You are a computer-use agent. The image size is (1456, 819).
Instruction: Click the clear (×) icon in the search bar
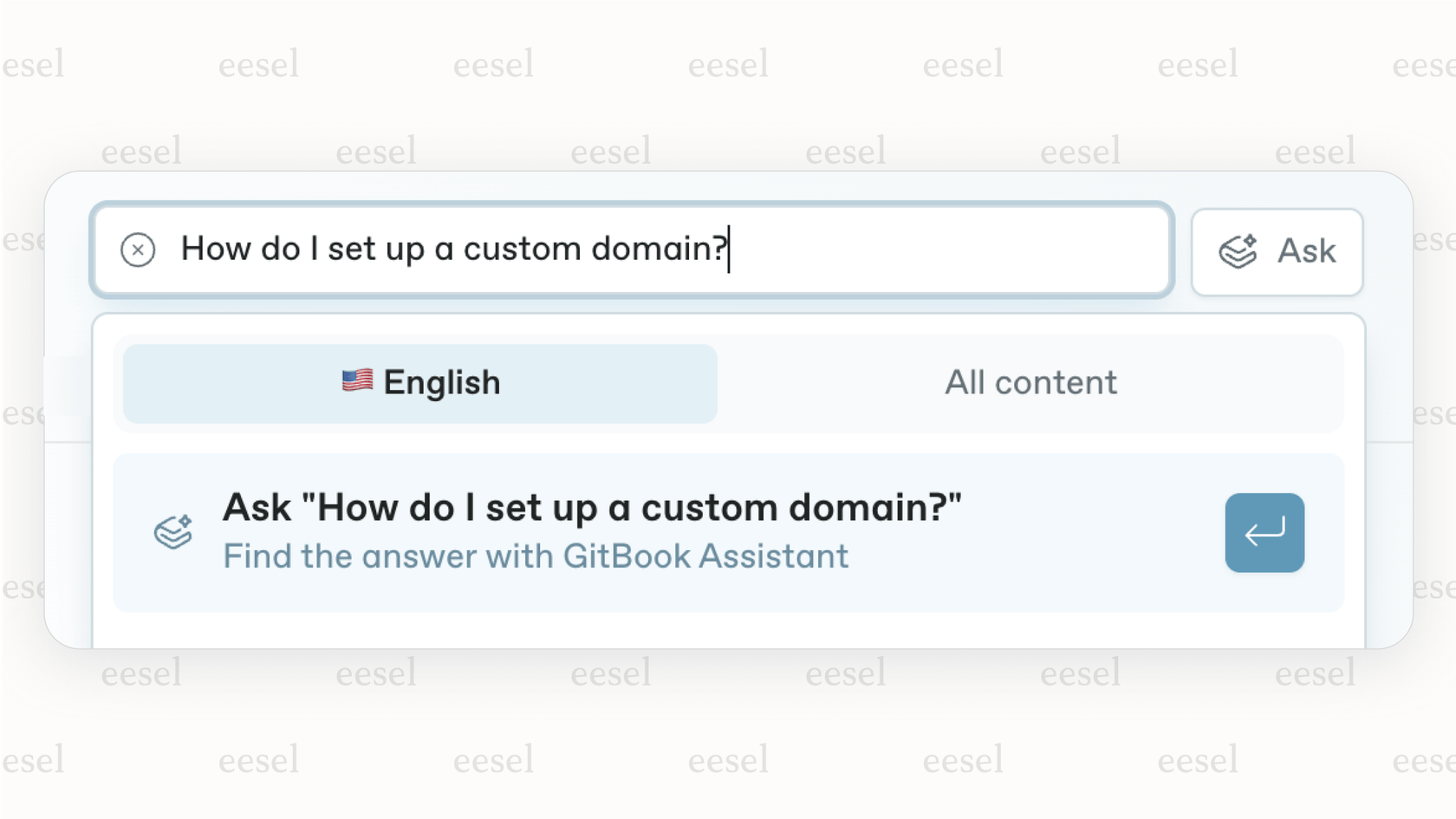(x=139, y=250)
